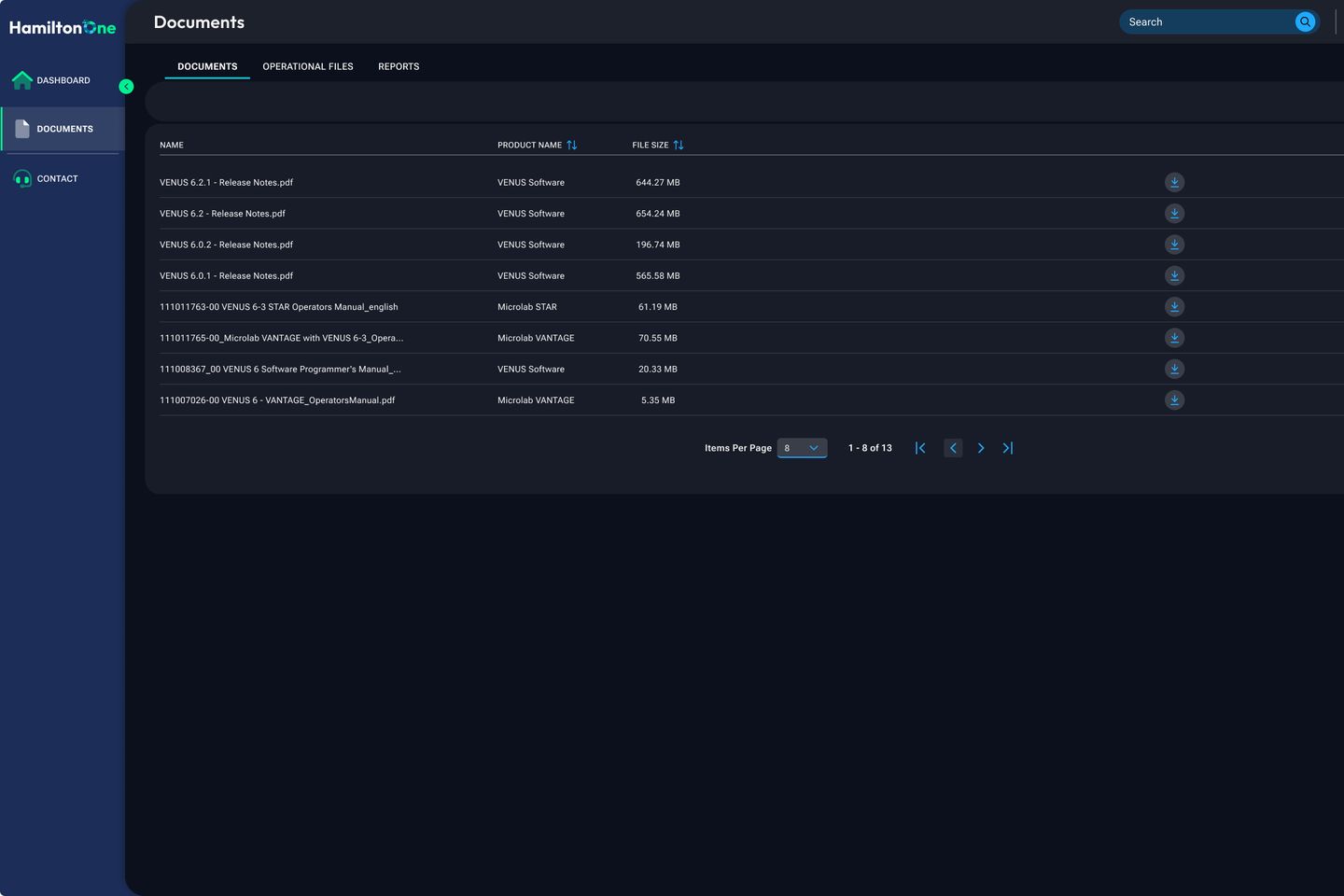Download the STAR Operators Manual english
The image size is (1344, 896).
[1174, 306]
